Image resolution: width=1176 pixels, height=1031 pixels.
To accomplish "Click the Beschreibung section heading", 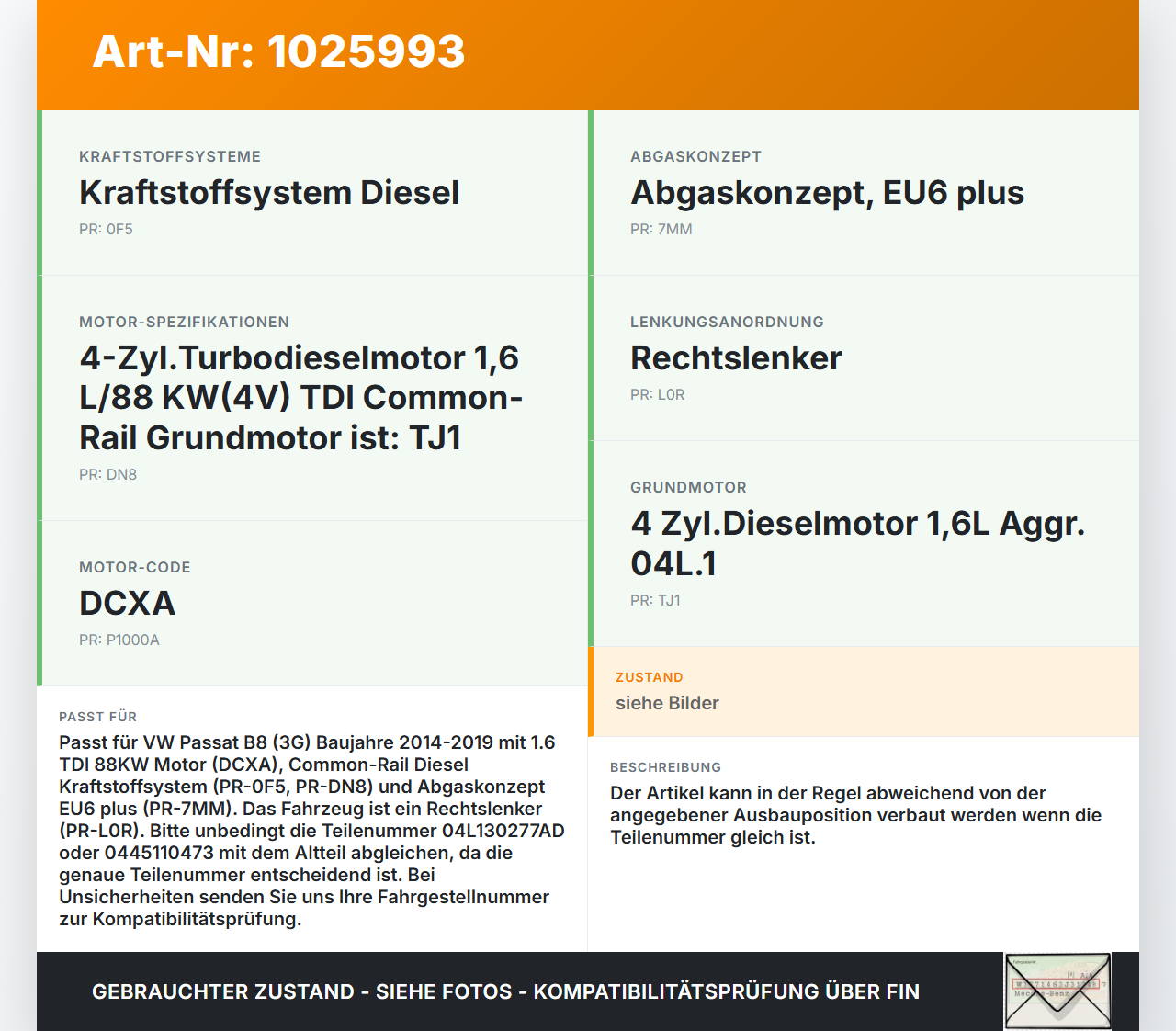I will pyautogui.click(x=667, y=766).
